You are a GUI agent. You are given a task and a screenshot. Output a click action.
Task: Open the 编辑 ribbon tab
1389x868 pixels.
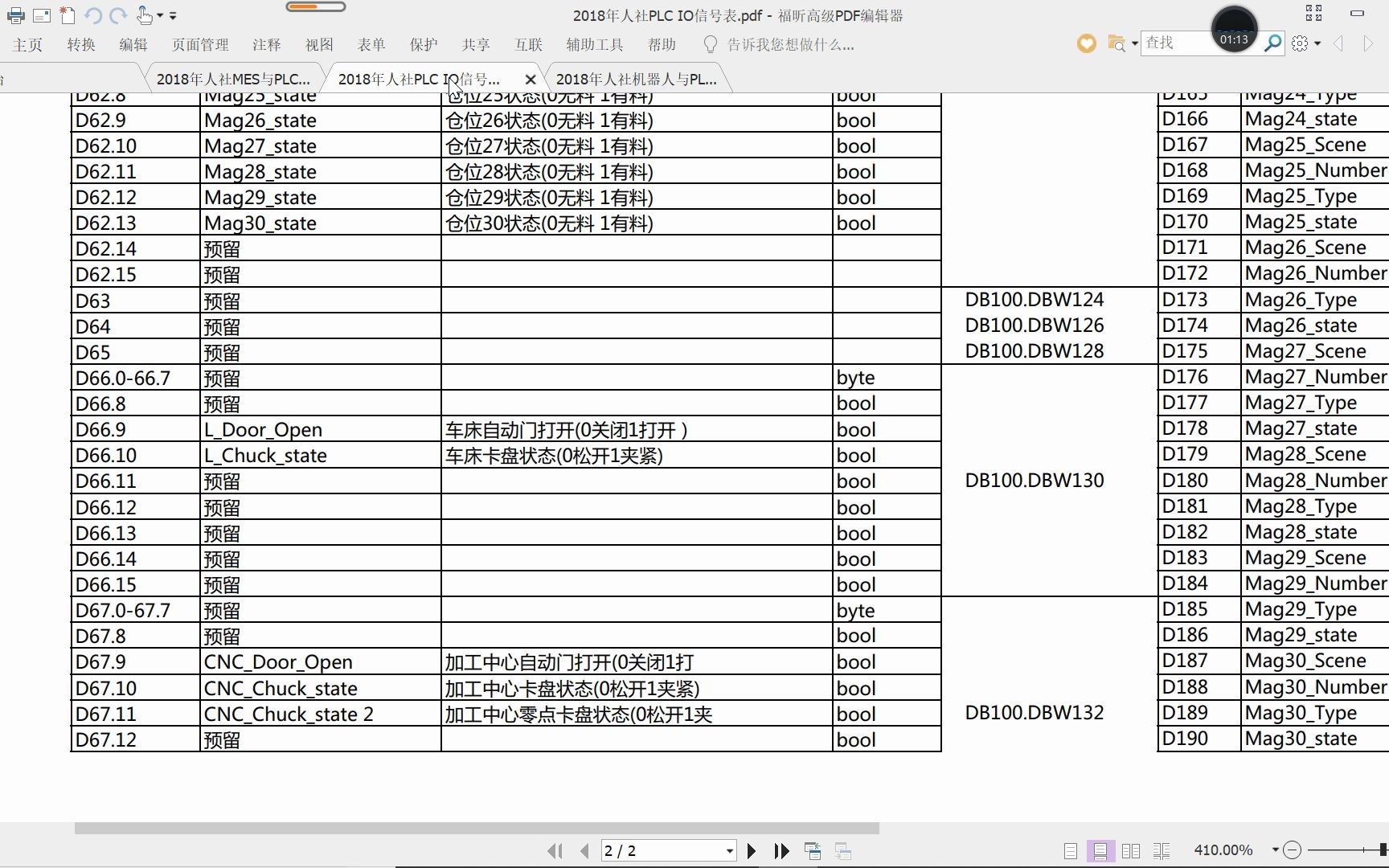click(133, 44)
